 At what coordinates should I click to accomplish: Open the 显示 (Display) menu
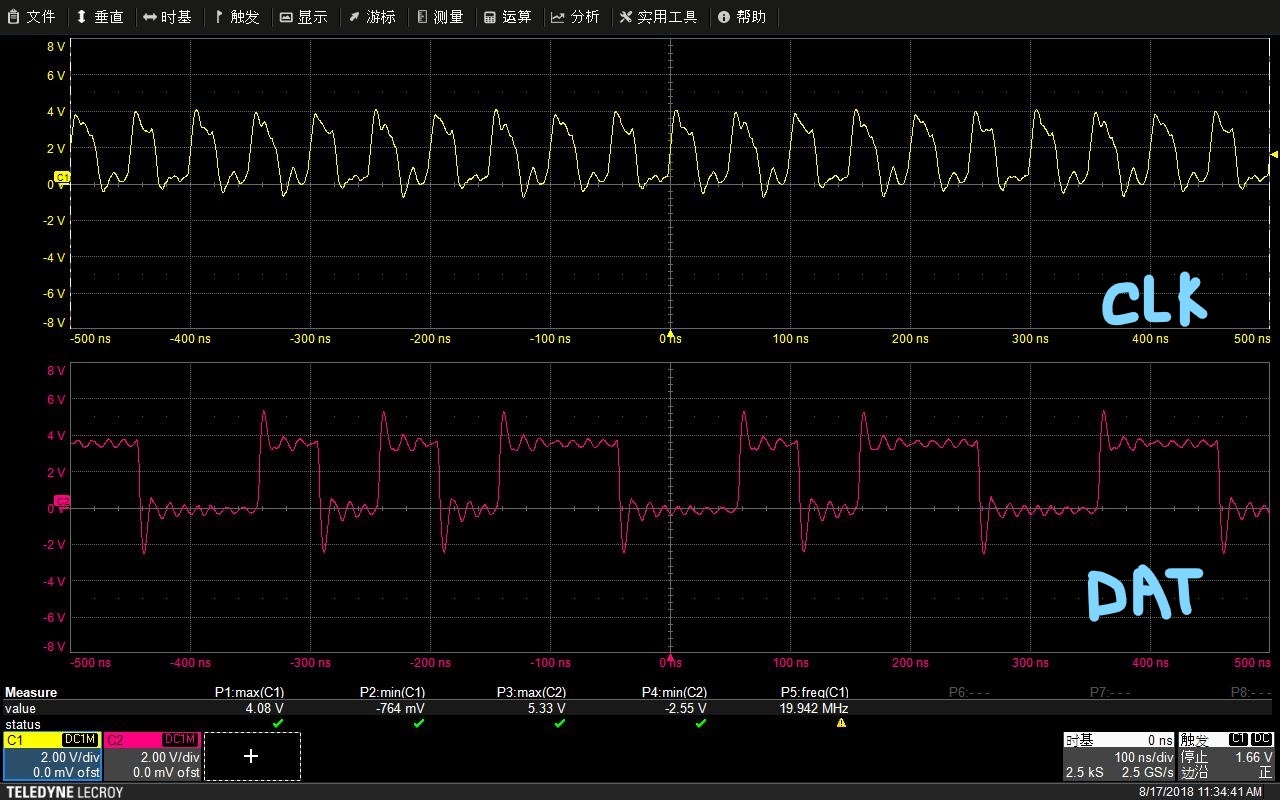[303, 17]
